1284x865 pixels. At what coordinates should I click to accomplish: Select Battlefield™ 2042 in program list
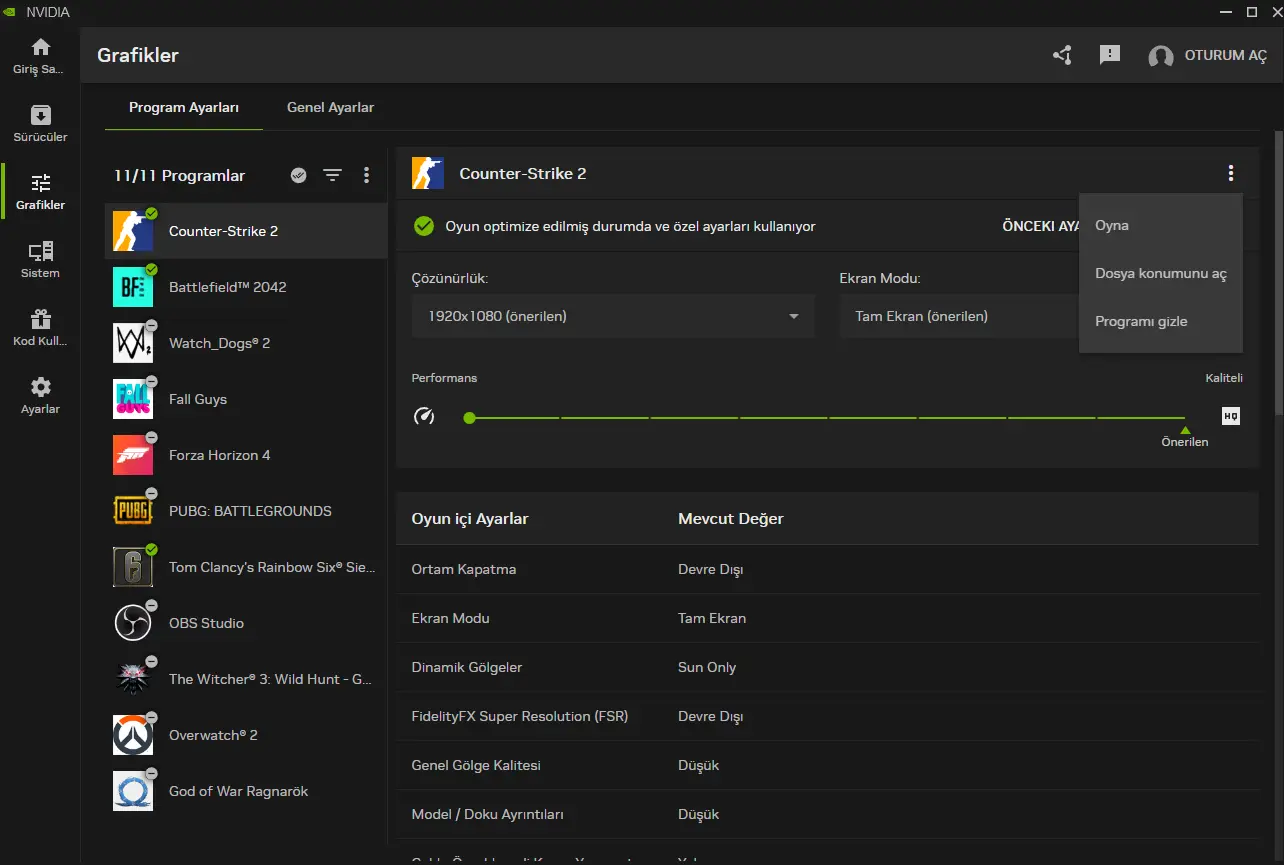[x=246, y=287]
